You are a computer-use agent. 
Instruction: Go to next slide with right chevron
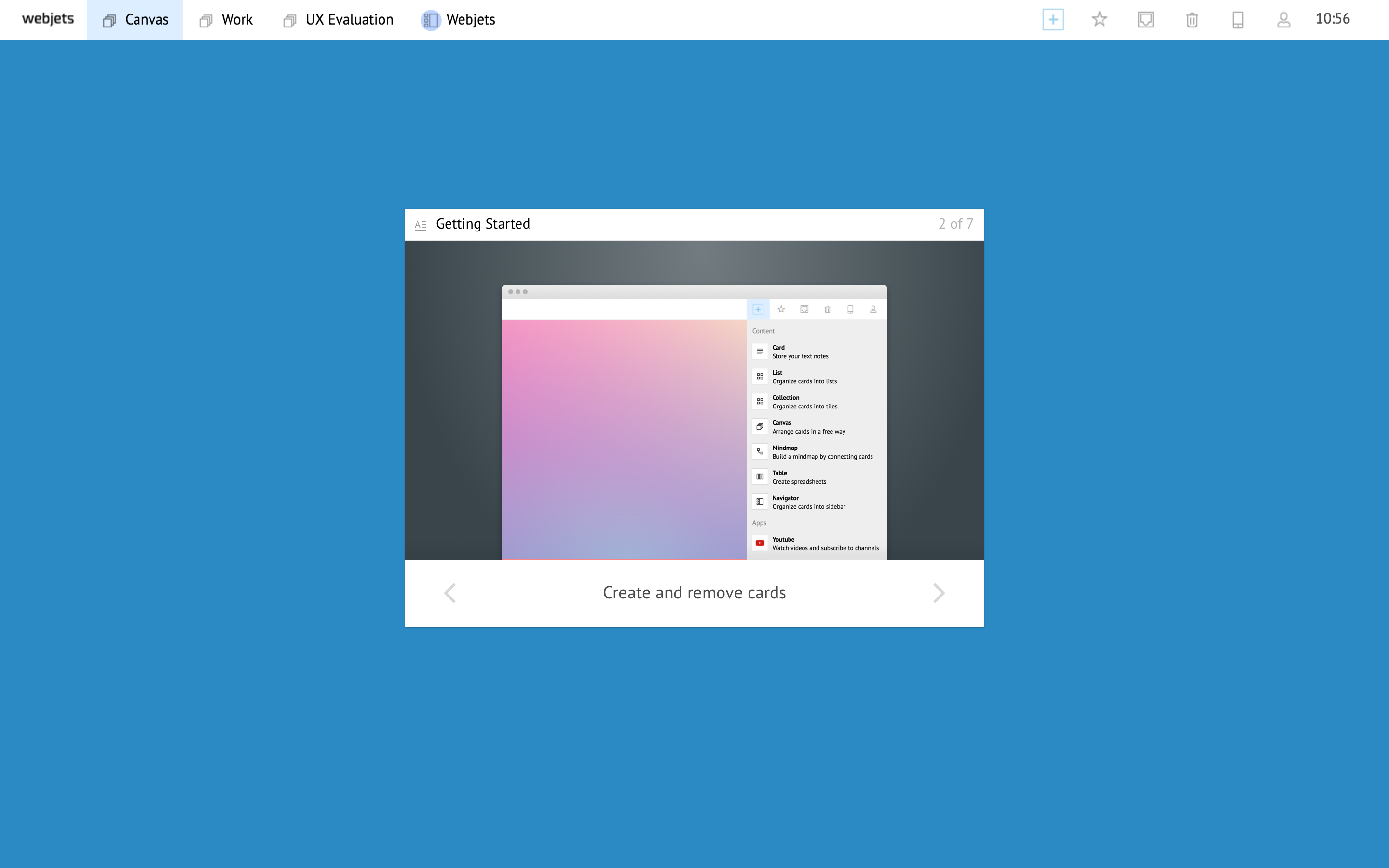[939, 593]
